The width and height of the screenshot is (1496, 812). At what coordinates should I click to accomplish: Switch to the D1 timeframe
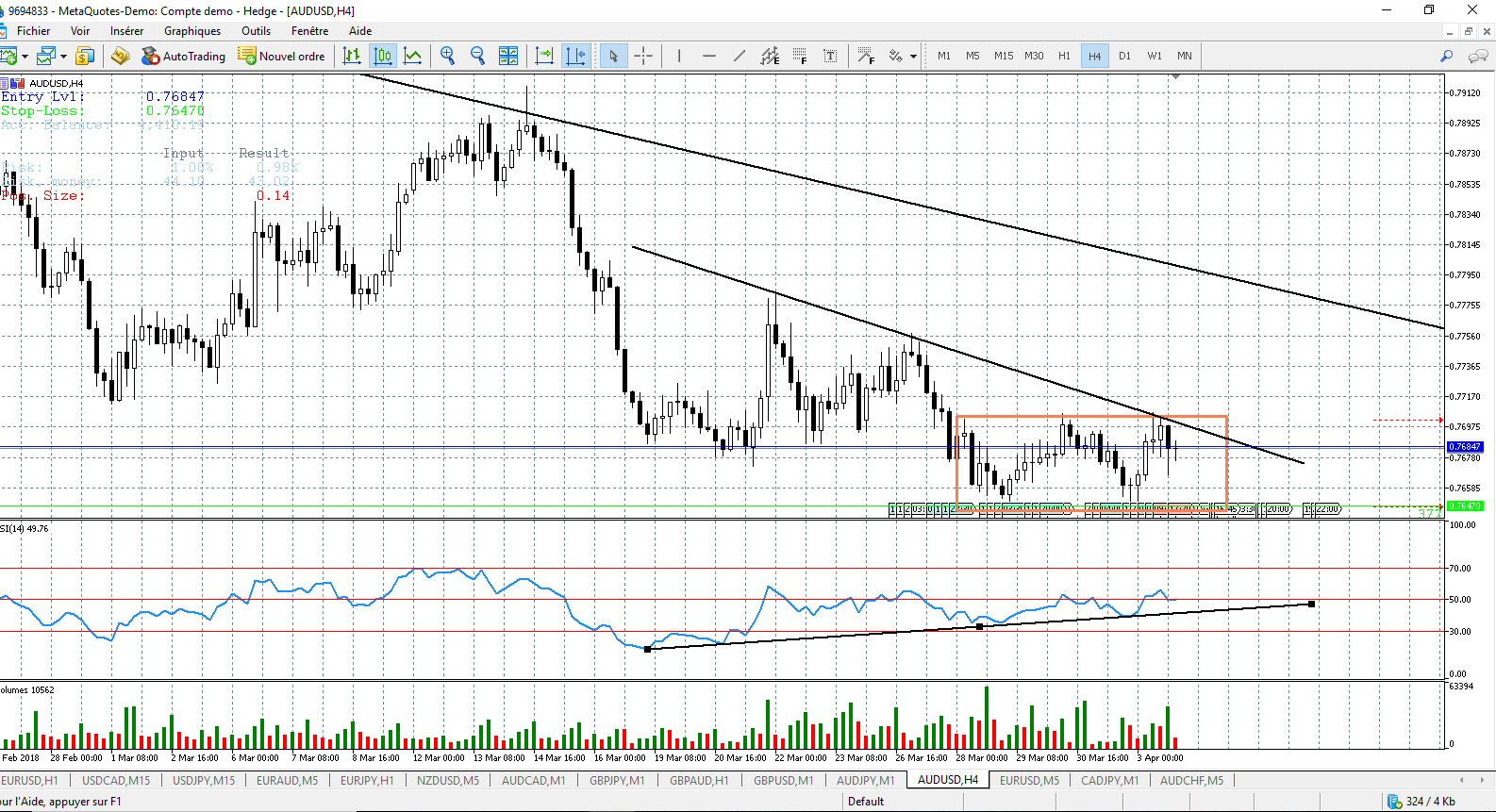[x=1124, y=57]
